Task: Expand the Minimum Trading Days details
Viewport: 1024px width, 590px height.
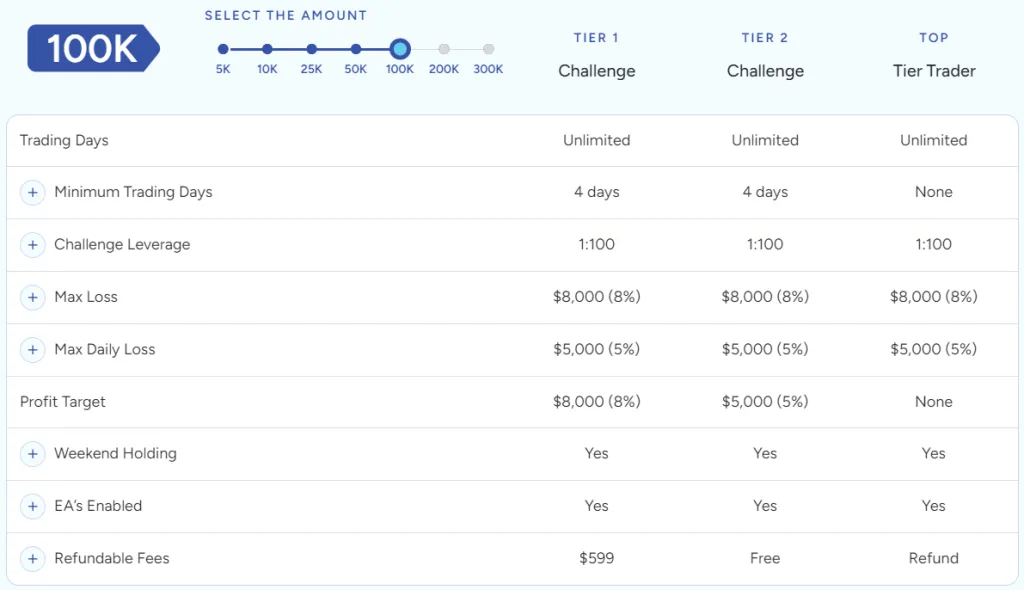Action: click(x=32, y=192)
